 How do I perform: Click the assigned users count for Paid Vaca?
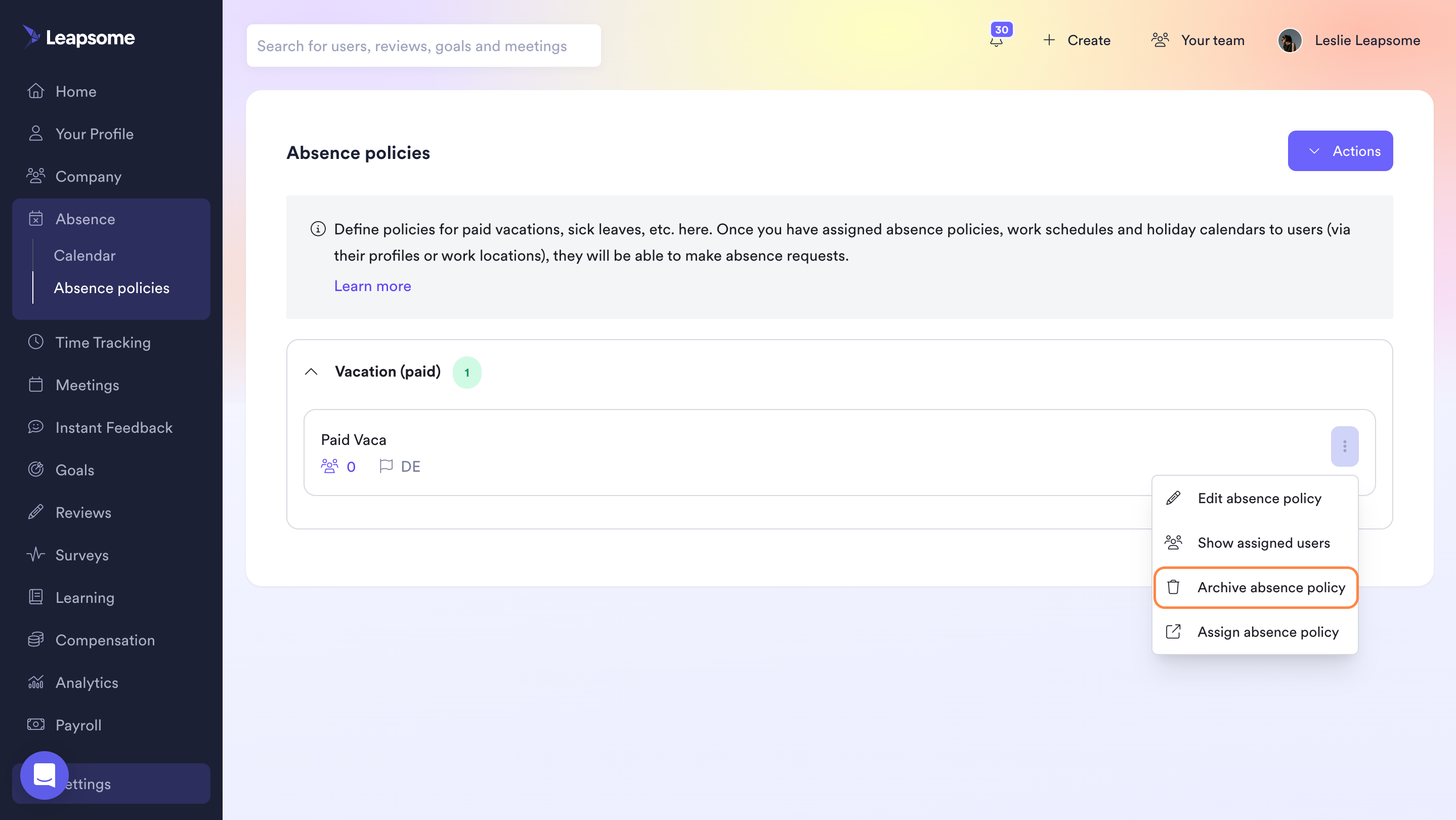click(339, 466)
